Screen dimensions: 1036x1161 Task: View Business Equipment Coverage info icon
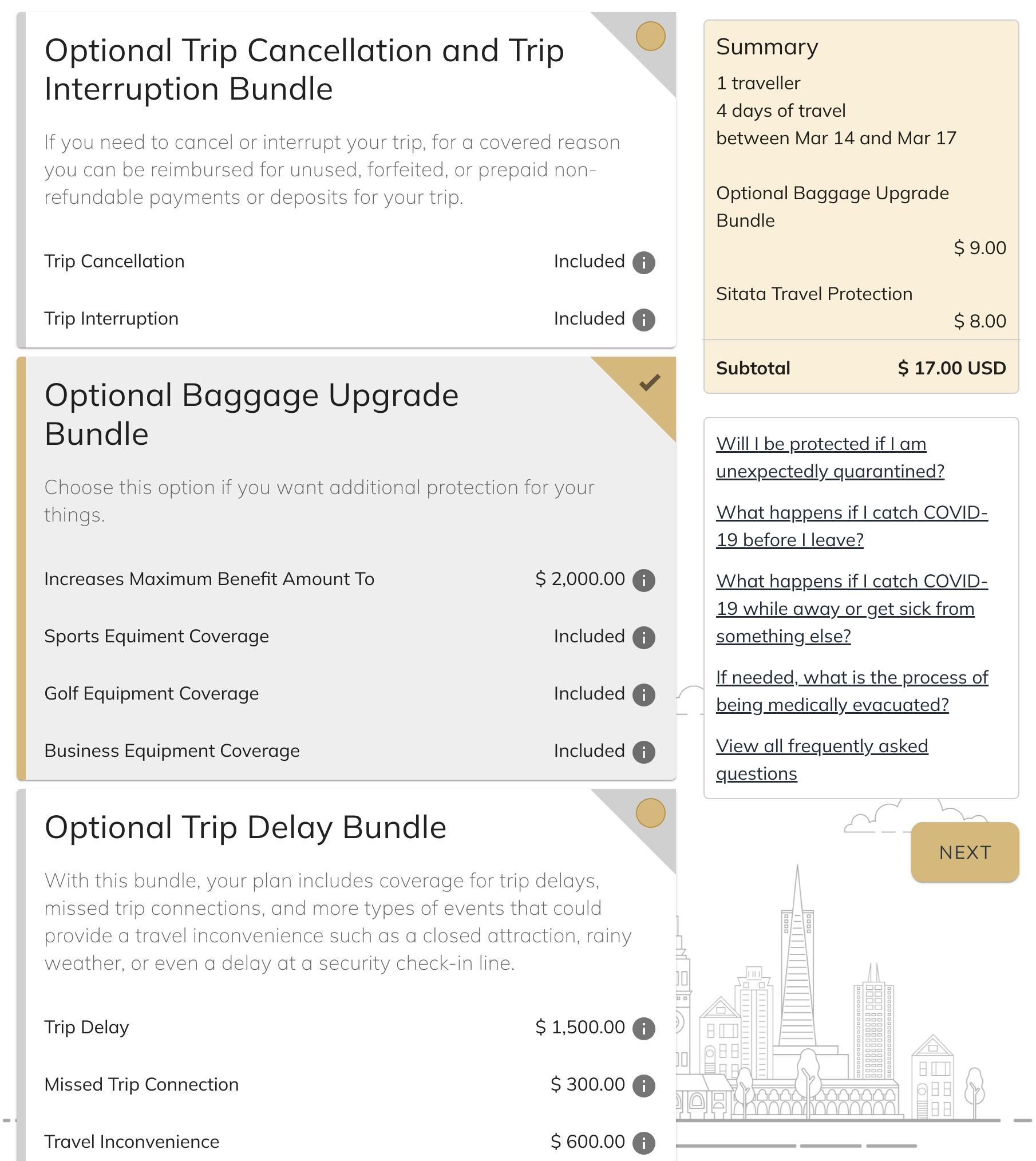coord(643,752)
